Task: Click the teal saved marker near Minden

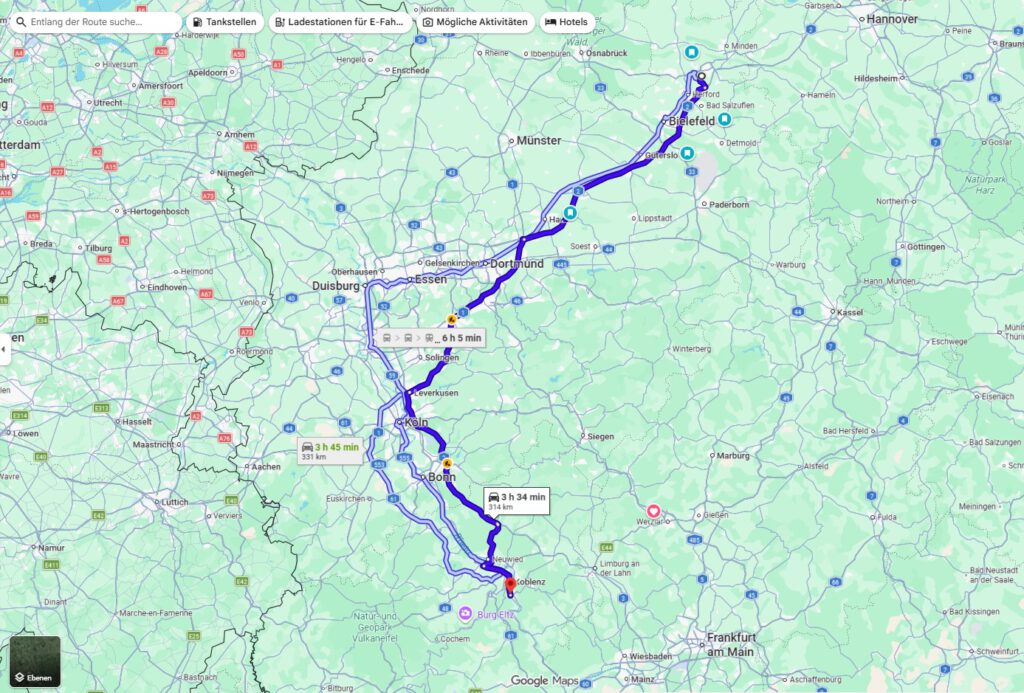Action: click(x=692, y=52)
